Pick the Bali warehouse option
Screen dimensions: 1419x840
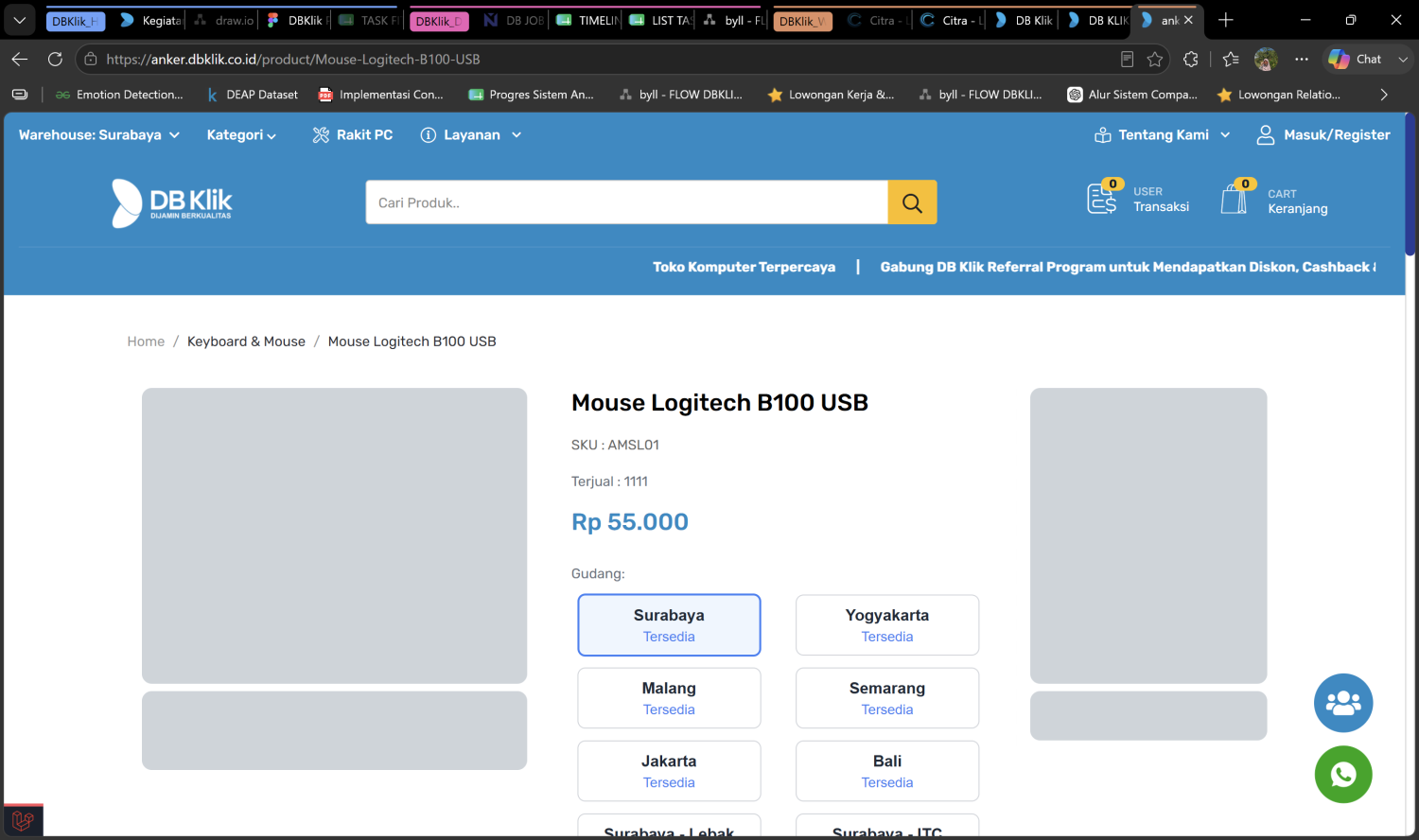click(x=887, y=771)
